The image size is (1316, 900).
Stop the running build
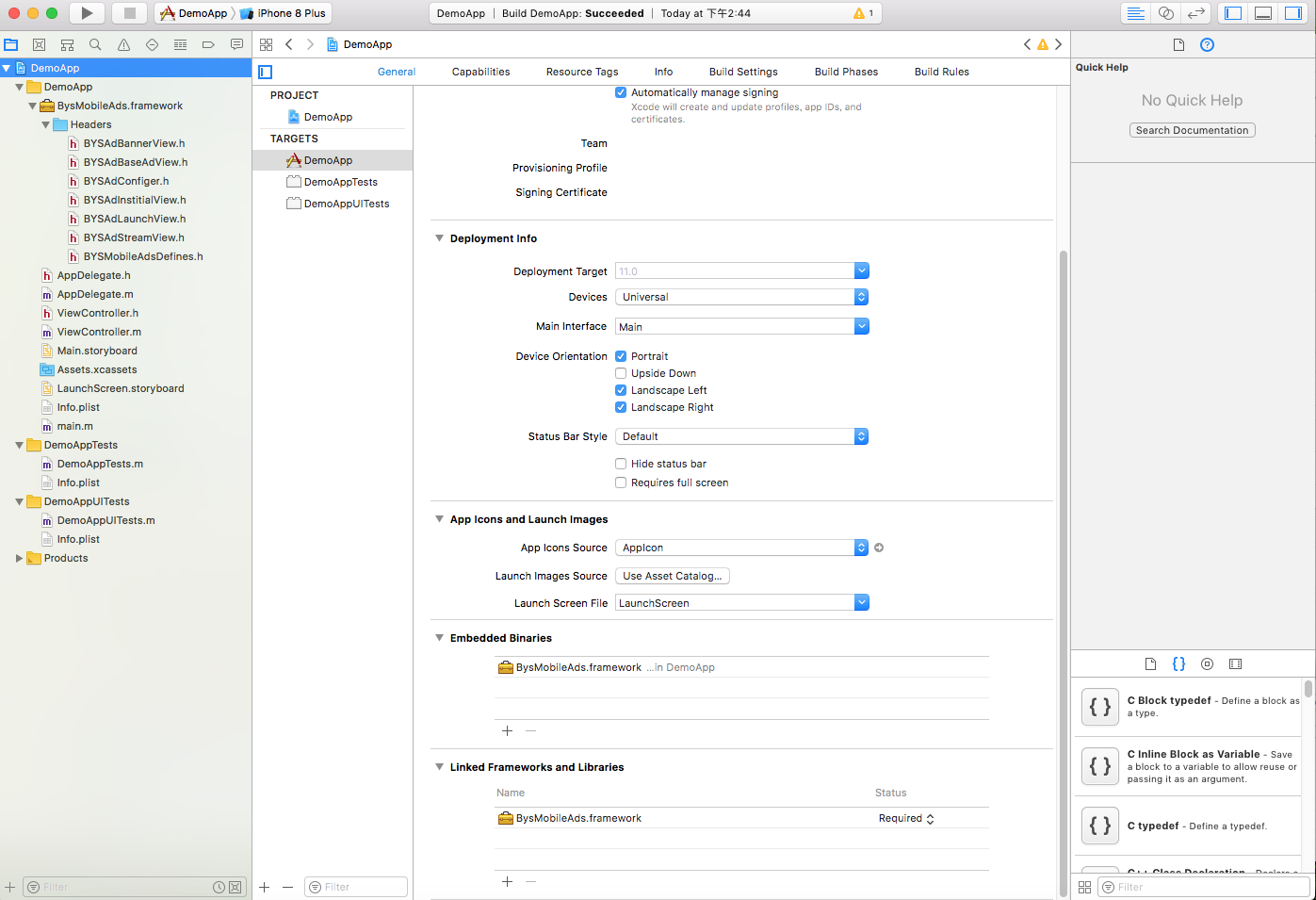pyautogui.click(x=130, y=13)
